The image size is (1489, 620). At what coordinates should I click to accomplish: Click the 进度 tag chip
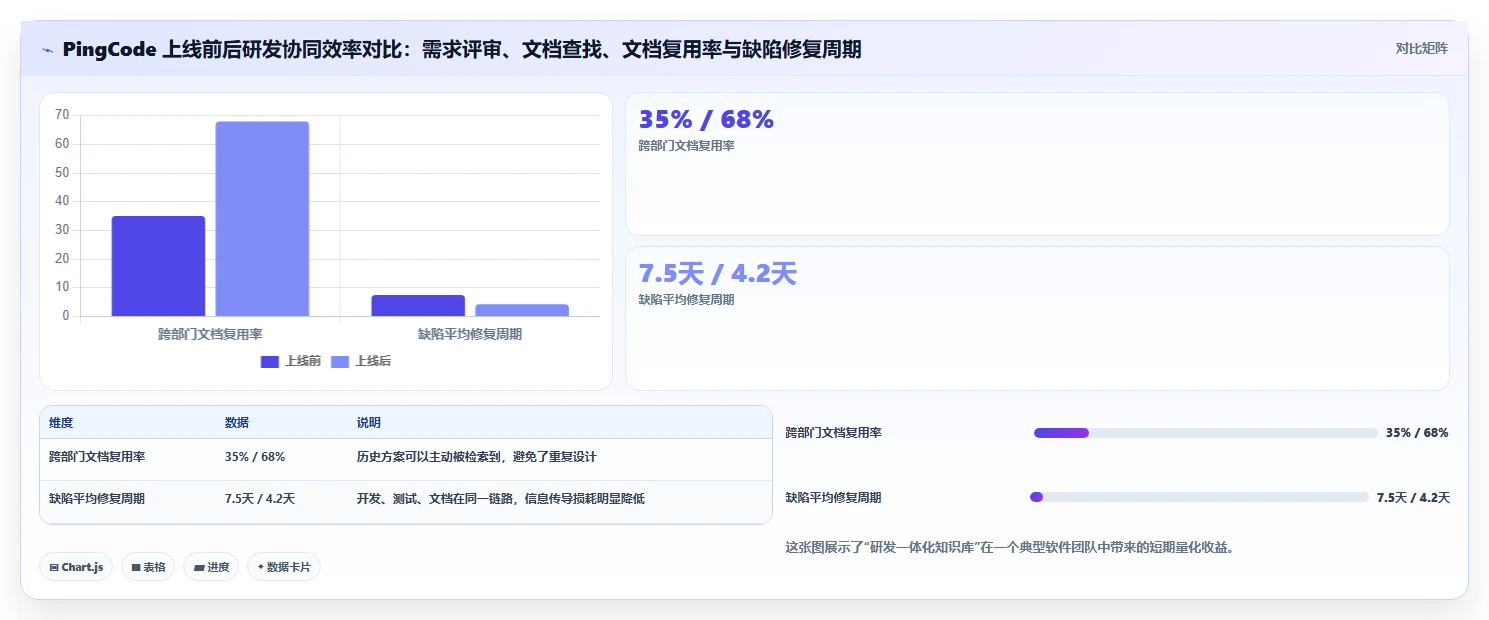click(x=211, y=567)
